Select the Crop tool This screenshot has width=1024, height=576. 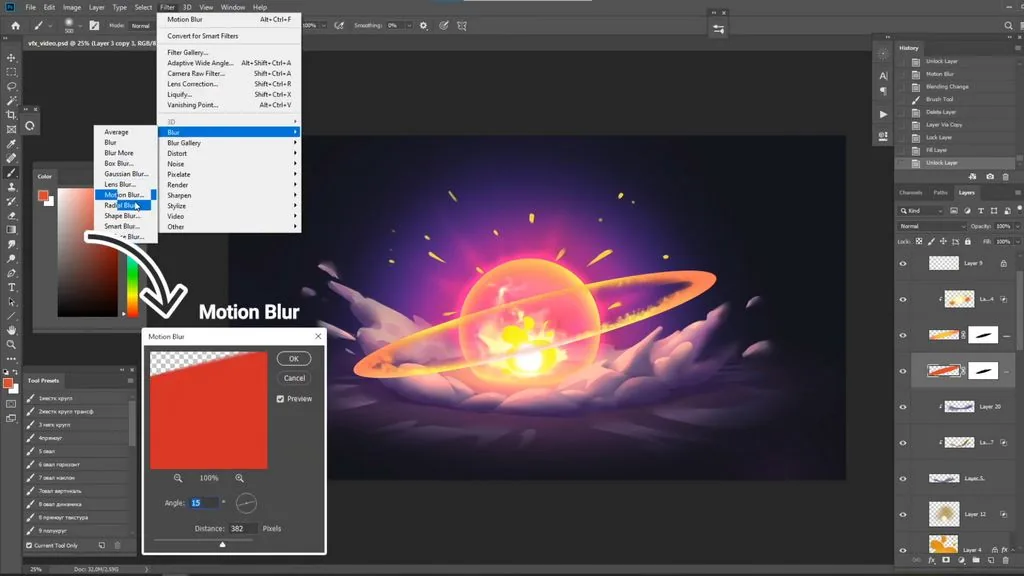pos(11,115)
